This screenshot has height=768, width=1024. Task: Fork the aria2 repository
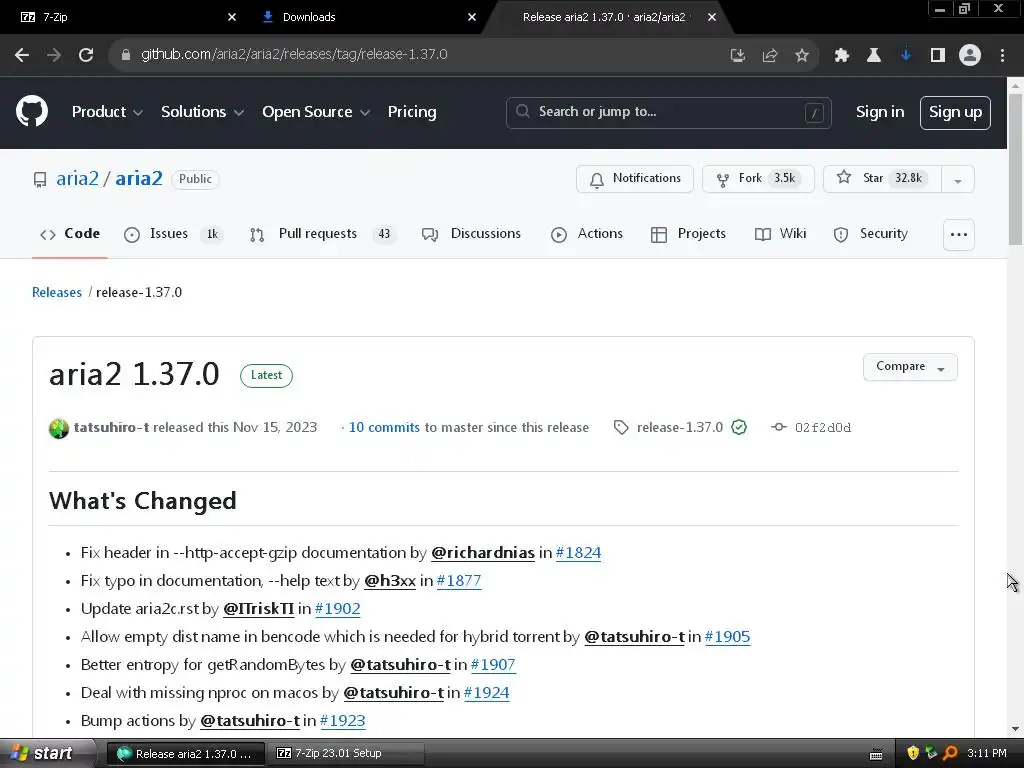758,179
